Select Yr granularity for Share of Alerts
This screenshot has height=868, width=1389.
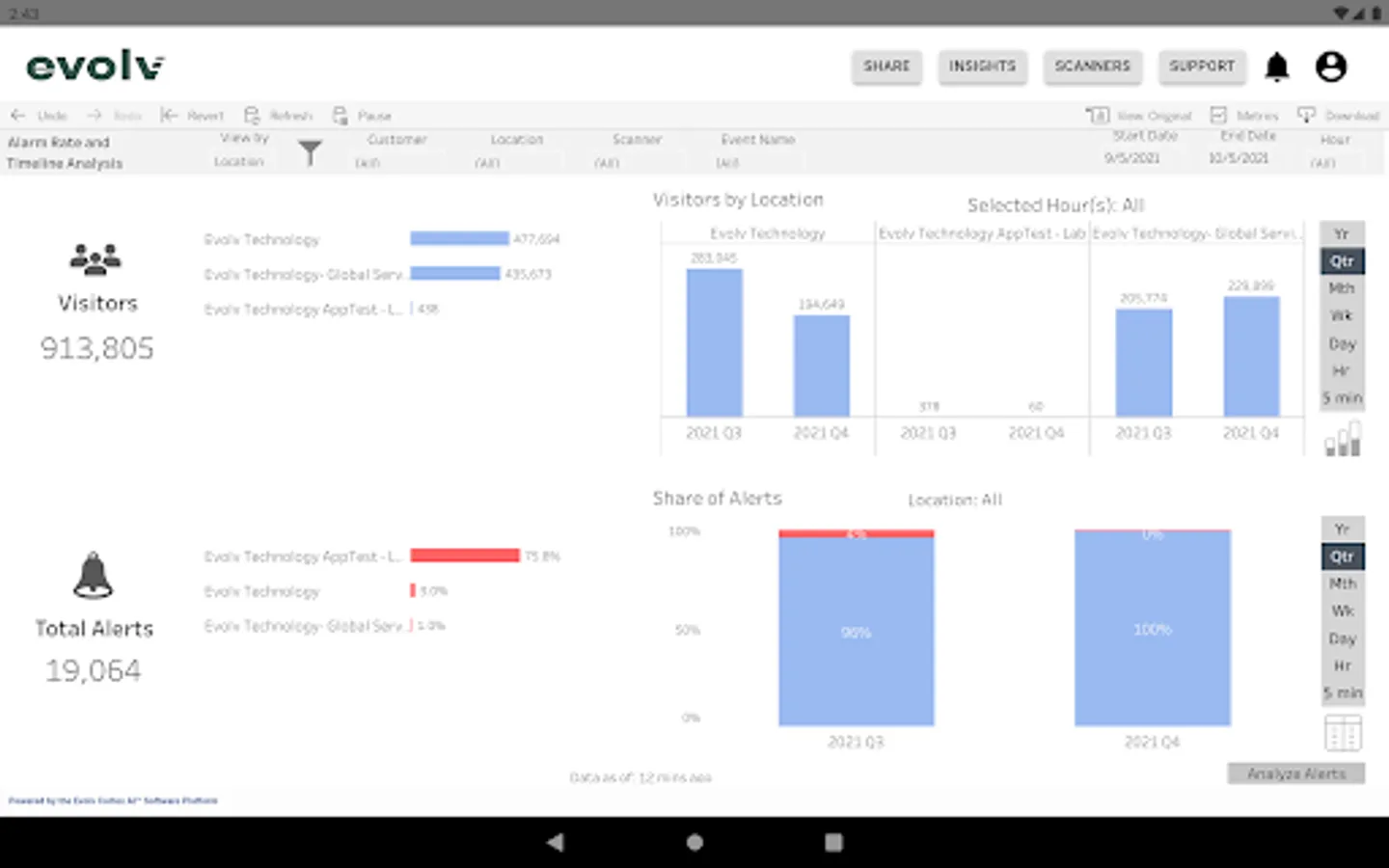tap(1342, 529)
